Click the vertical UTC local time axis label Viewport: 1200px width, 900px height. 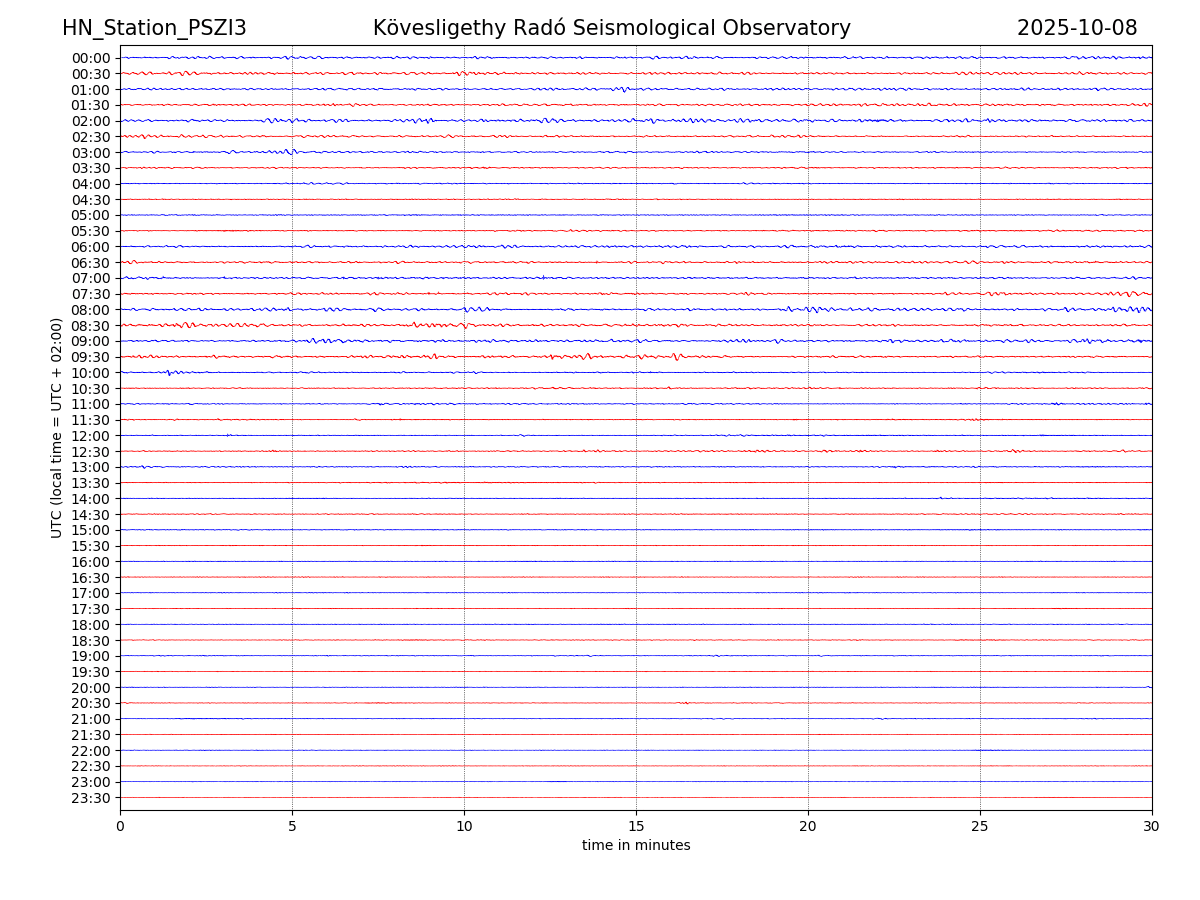(x=57, y=427)
